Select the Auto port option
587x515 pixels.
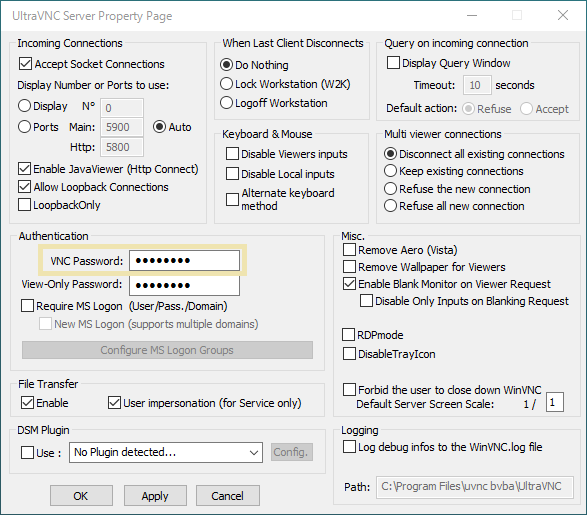pyautogui.click(x=159, y=127)
